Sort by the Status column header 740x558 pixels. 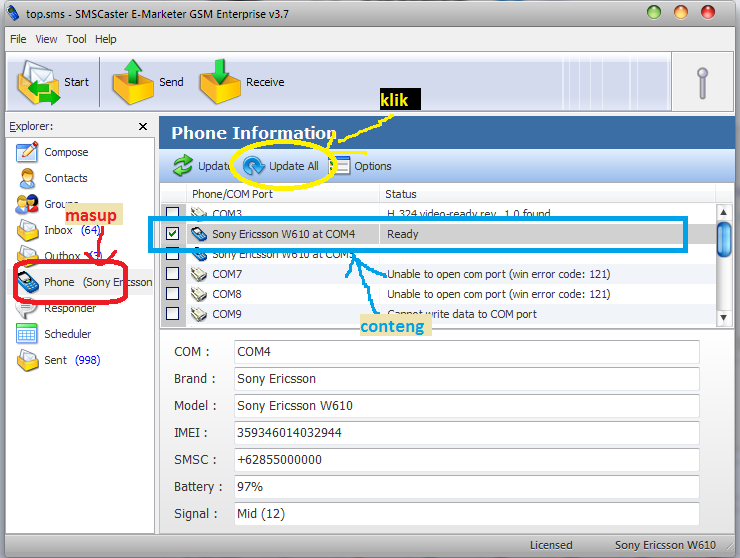coord(547,194)
